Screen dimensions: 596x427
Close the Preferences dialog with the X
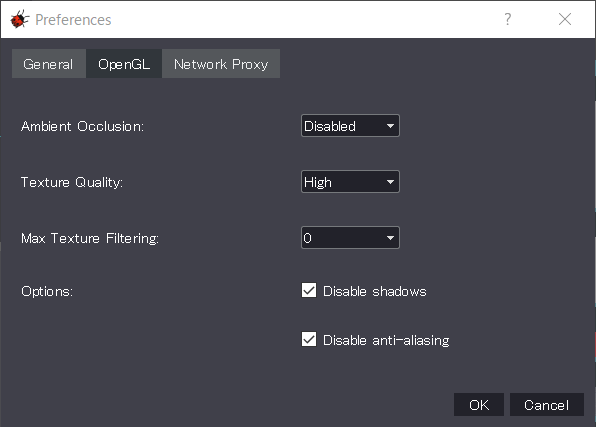click(565, 19)
